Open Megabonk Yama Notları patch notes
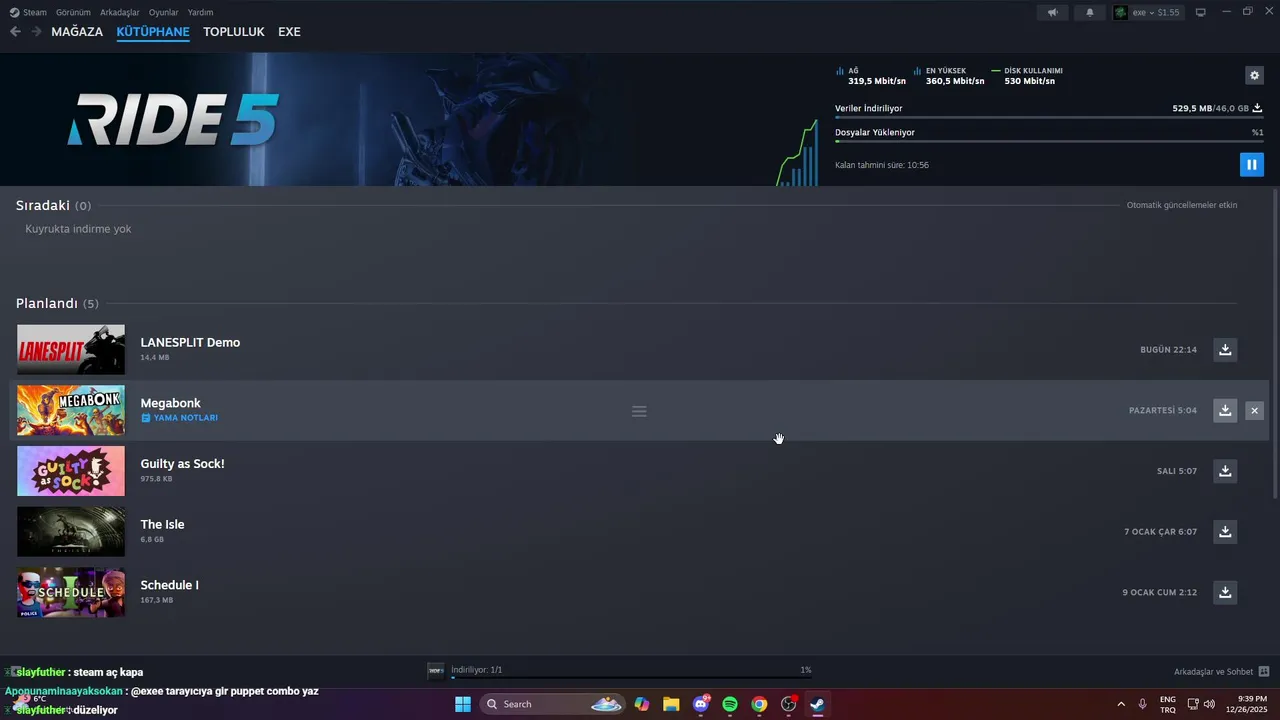Image resolution: width=1280 pixels, height=720 pixels. (x=180, y=418)
